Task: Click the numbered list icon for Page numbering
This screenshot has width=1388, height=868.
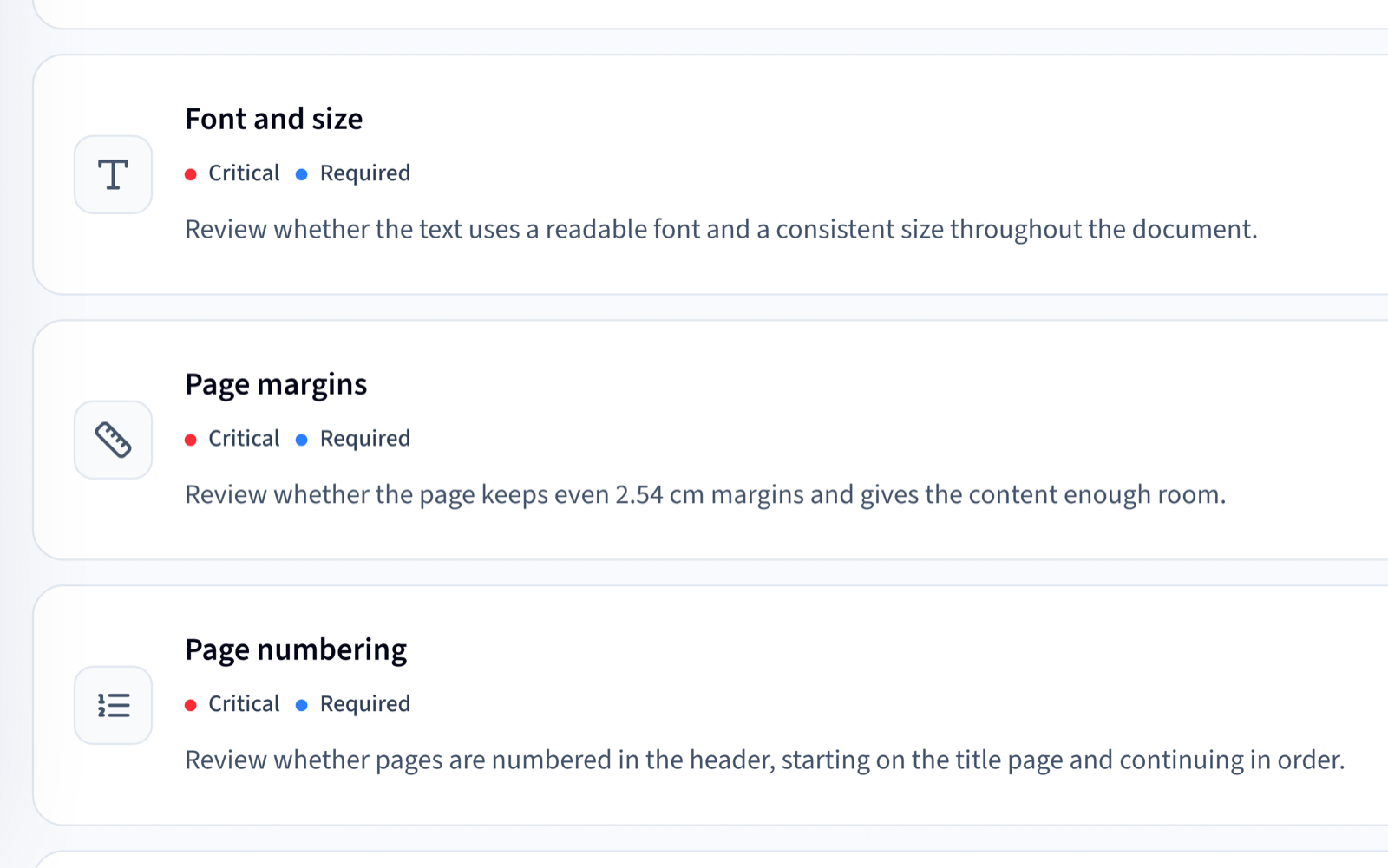Action: pyautogui.click(x=113, y=705)
